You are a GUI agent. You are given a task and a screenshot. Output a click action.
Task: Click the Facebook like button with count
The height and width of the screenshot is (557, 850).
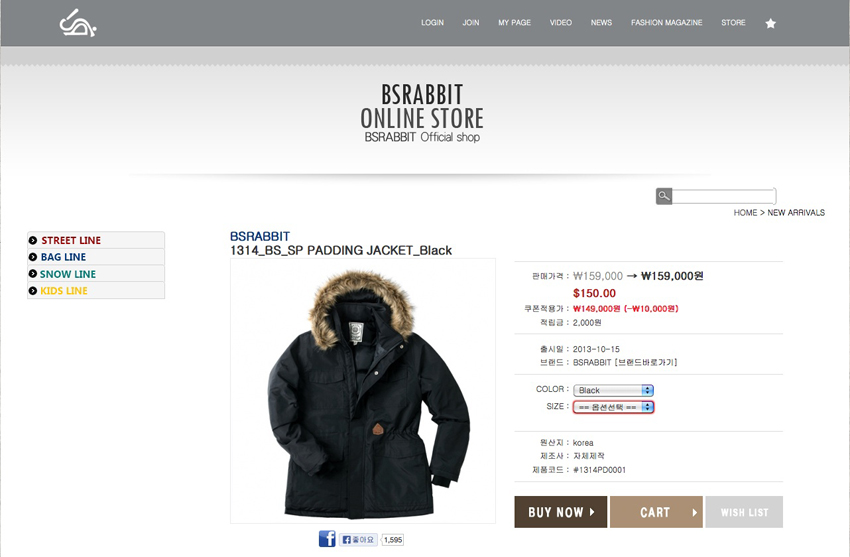[371, 540]
